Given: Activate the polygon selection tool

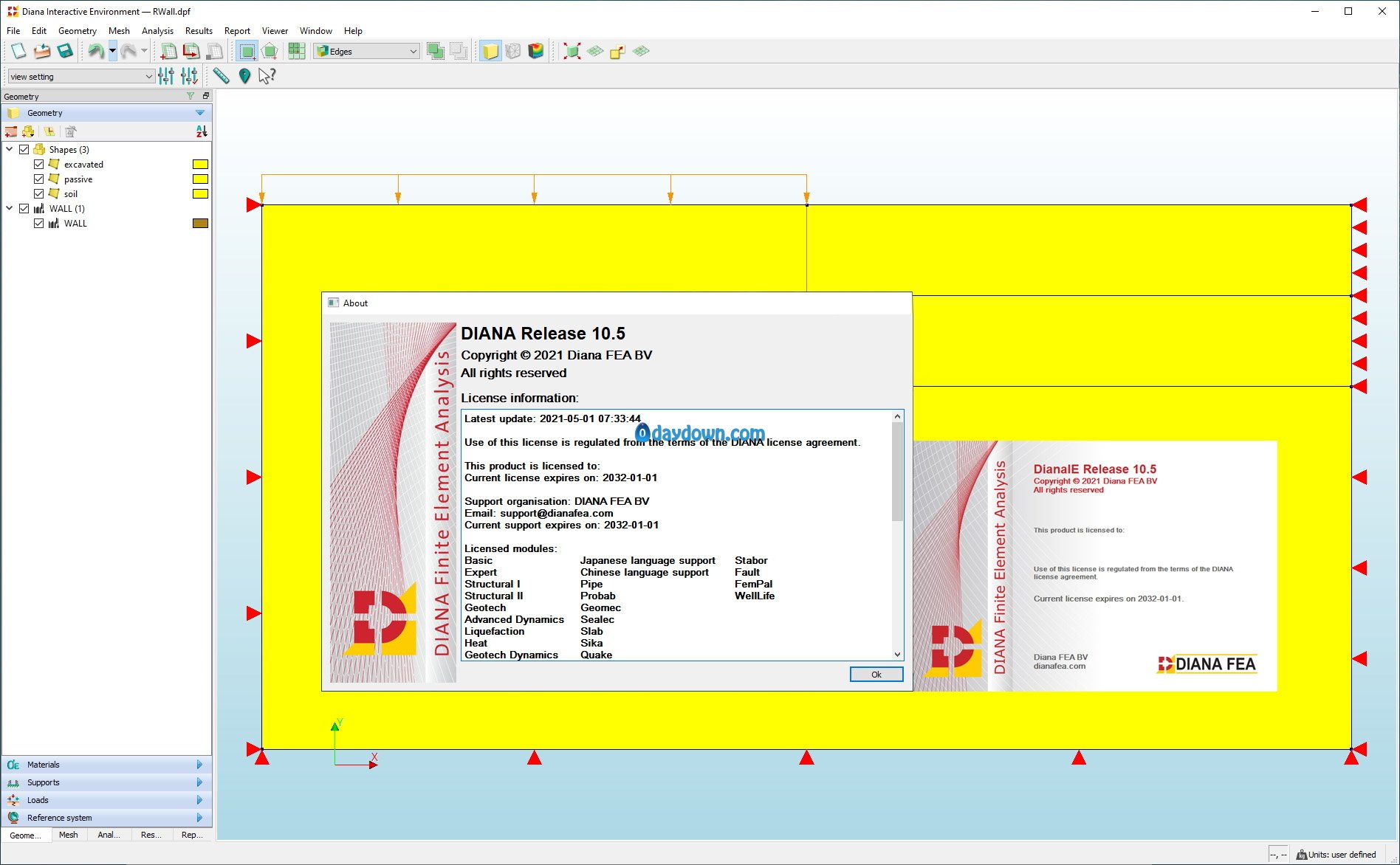Looking at the screenshot, I should [x=270, y=51].
